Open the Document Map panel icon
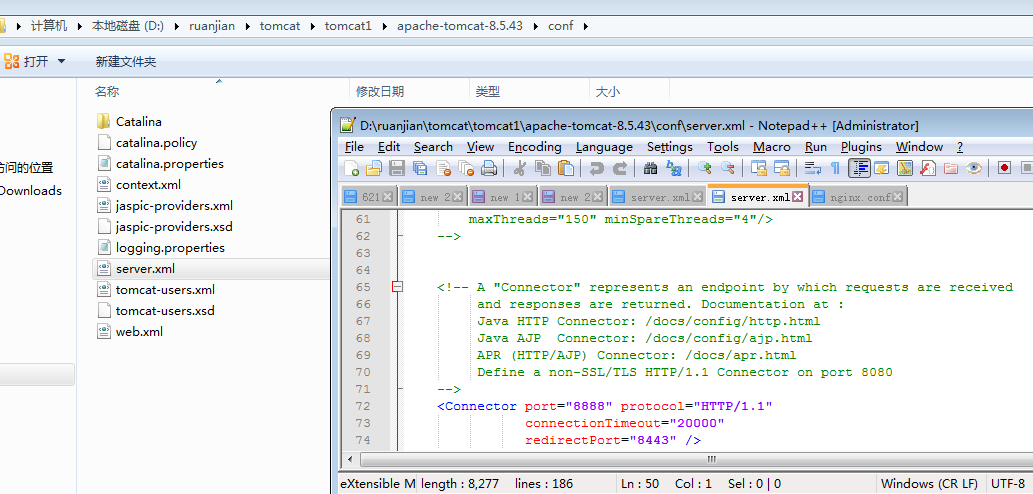 click(905, 168)
